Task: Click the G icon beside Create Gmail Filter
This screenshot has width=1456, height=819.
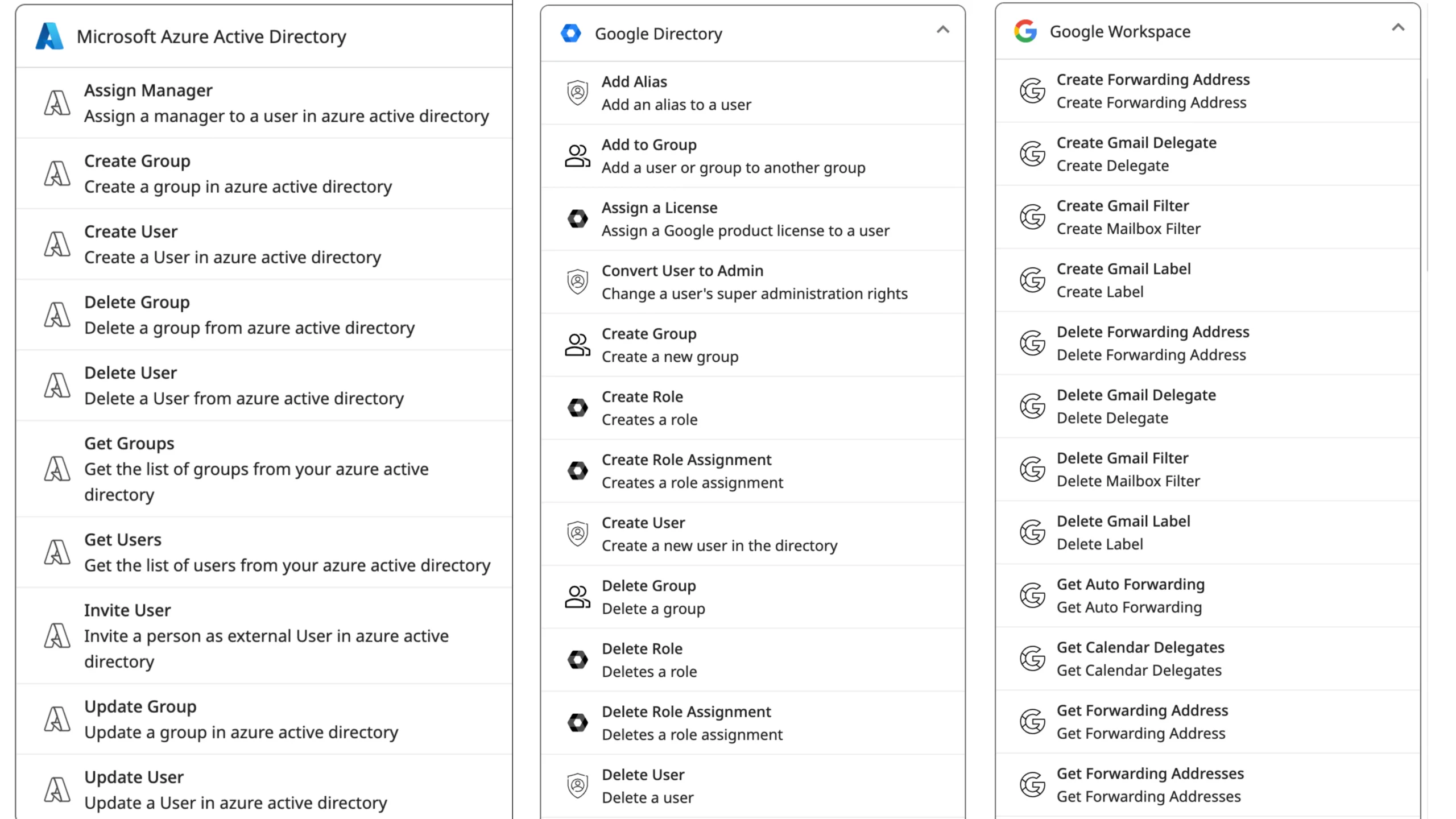Action: [1032, 217]
